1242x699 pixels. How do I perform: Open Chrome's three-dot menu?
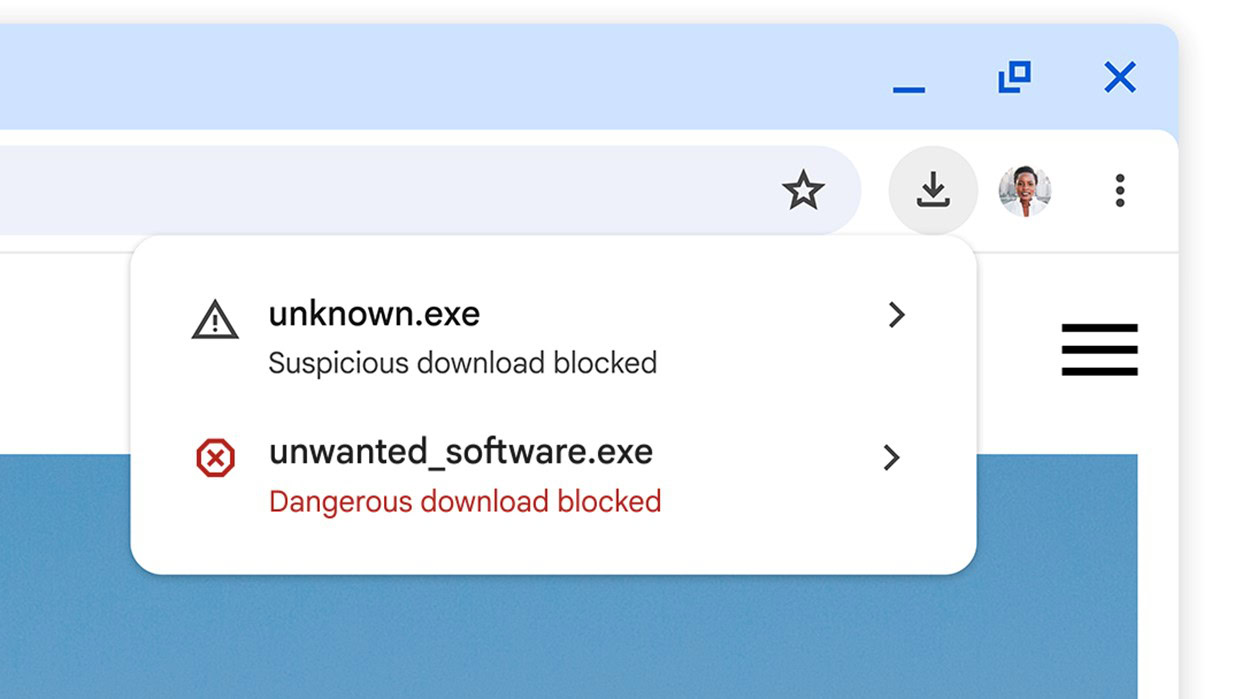click(1119, 190)
